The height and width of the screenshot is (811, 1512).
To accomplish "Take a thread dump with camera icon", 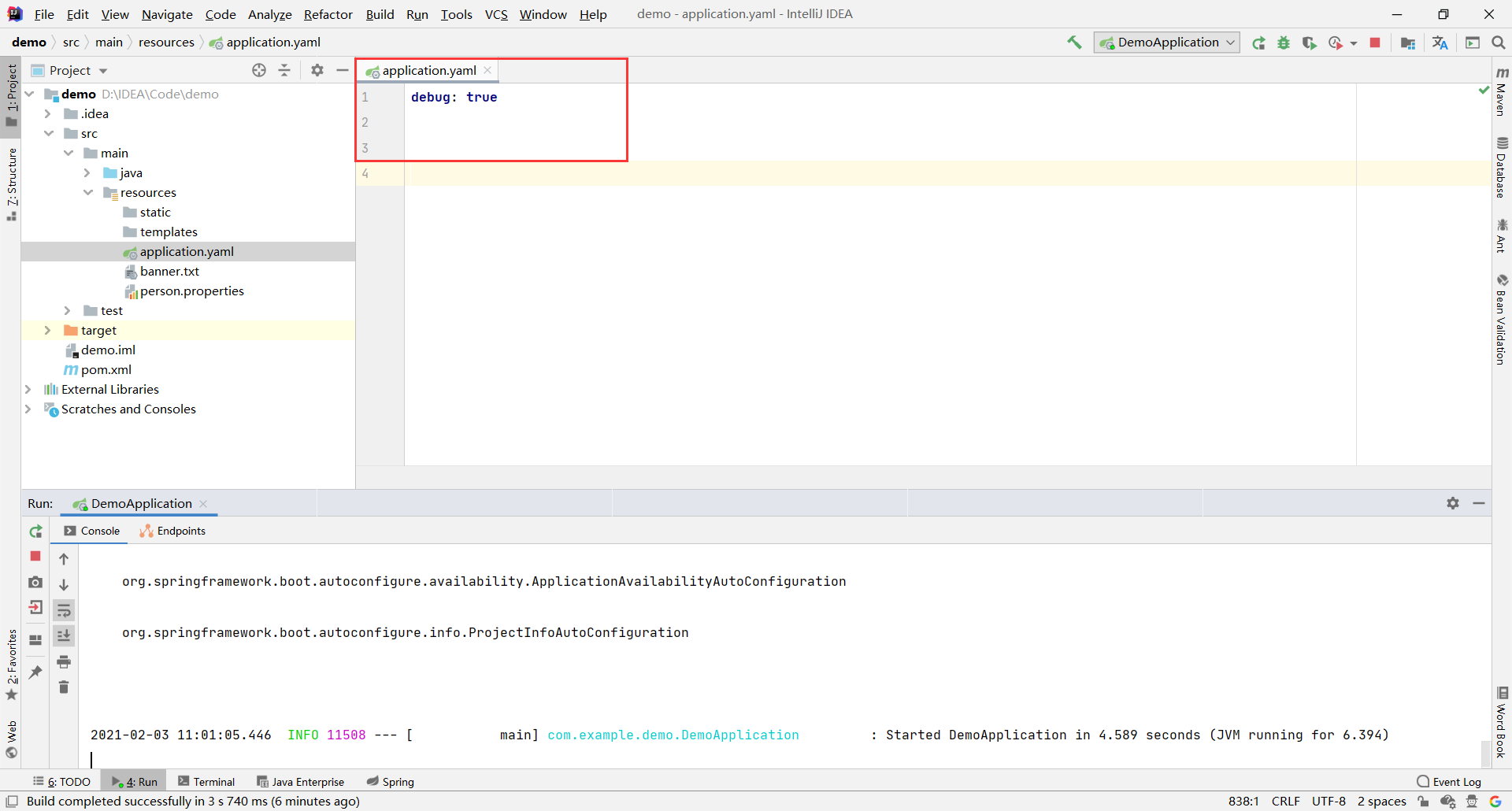I will [x=35, y=583].
